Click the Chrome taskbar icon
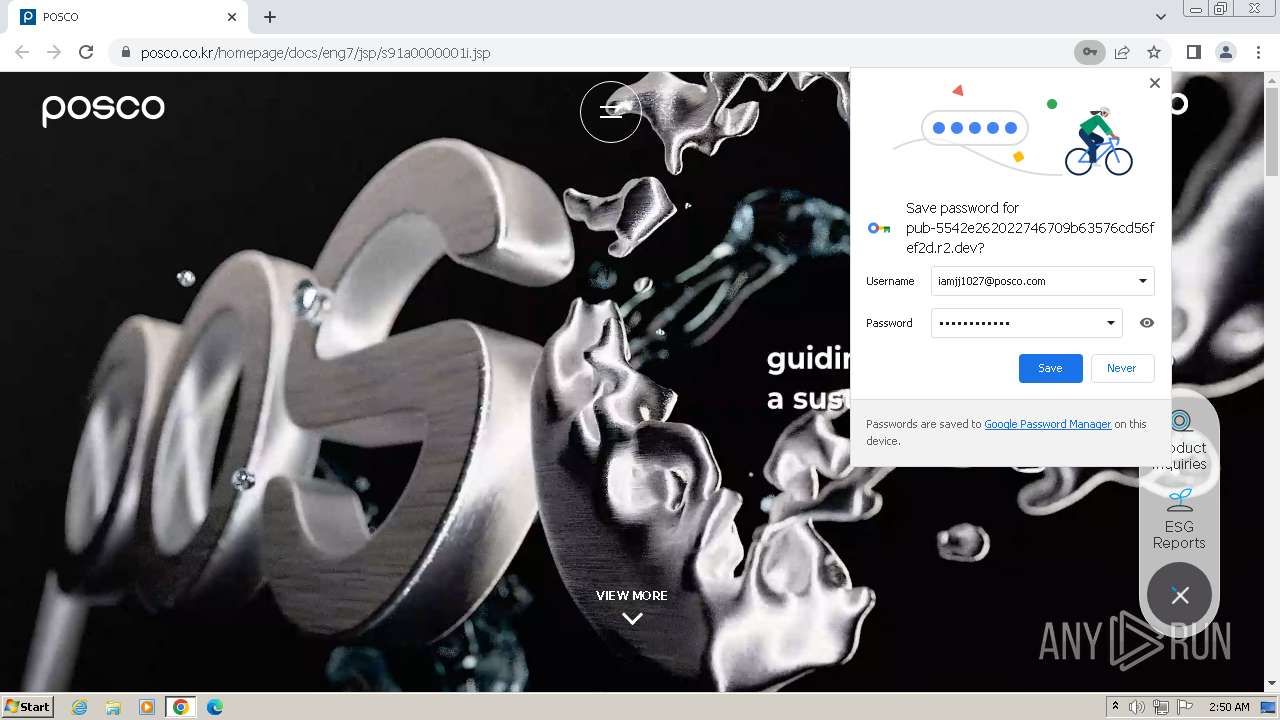This screenshot has width=1280, height=720. point(181,707)
